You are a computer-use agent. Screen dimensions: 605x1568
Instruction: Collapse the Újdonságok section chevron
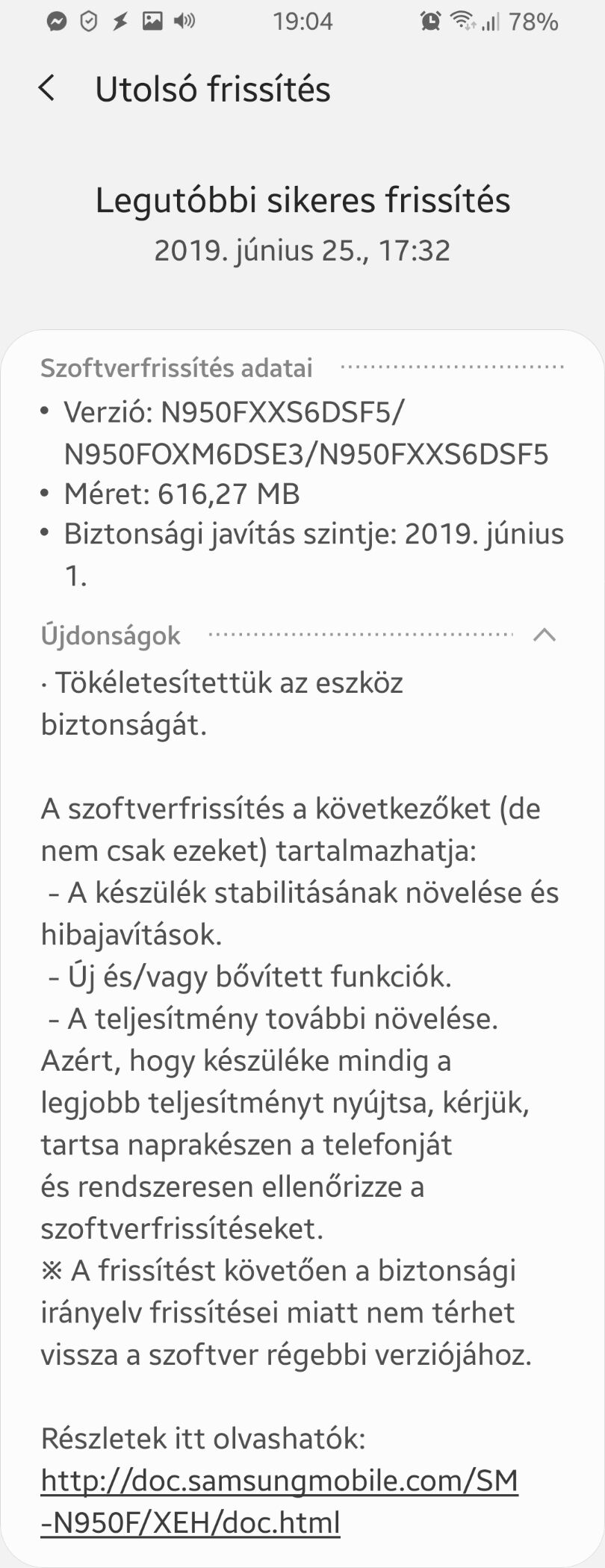tap(544, 635)
